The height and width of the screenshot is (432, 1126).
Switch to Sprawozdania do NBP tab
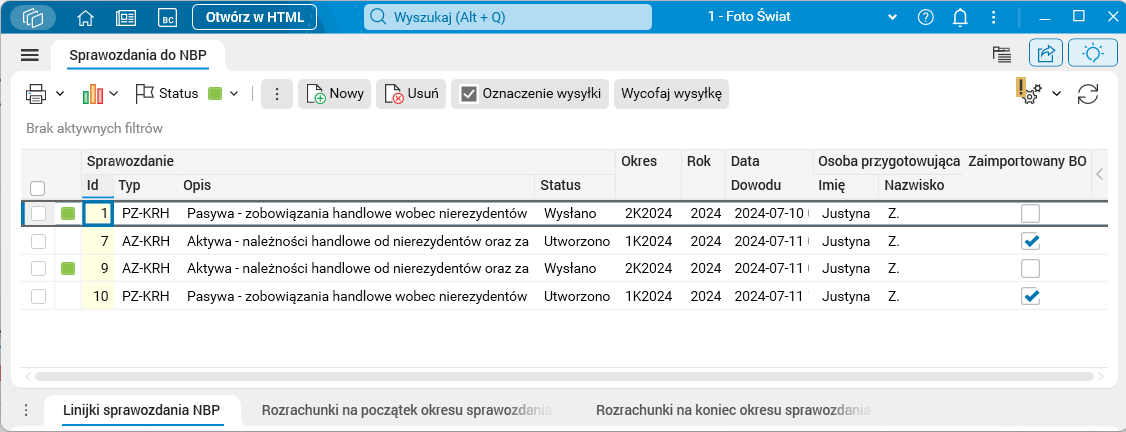(x=139, y=55)
